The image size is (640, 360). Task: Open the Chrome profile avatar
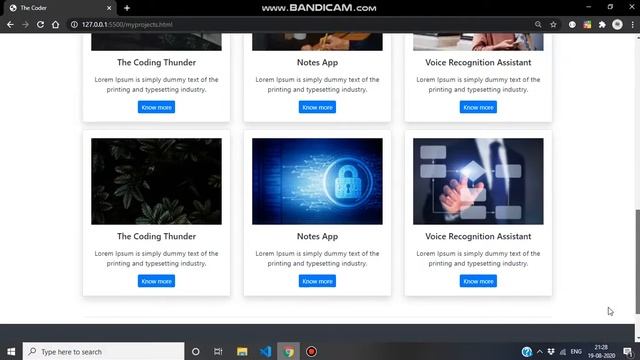pos(617,24)
